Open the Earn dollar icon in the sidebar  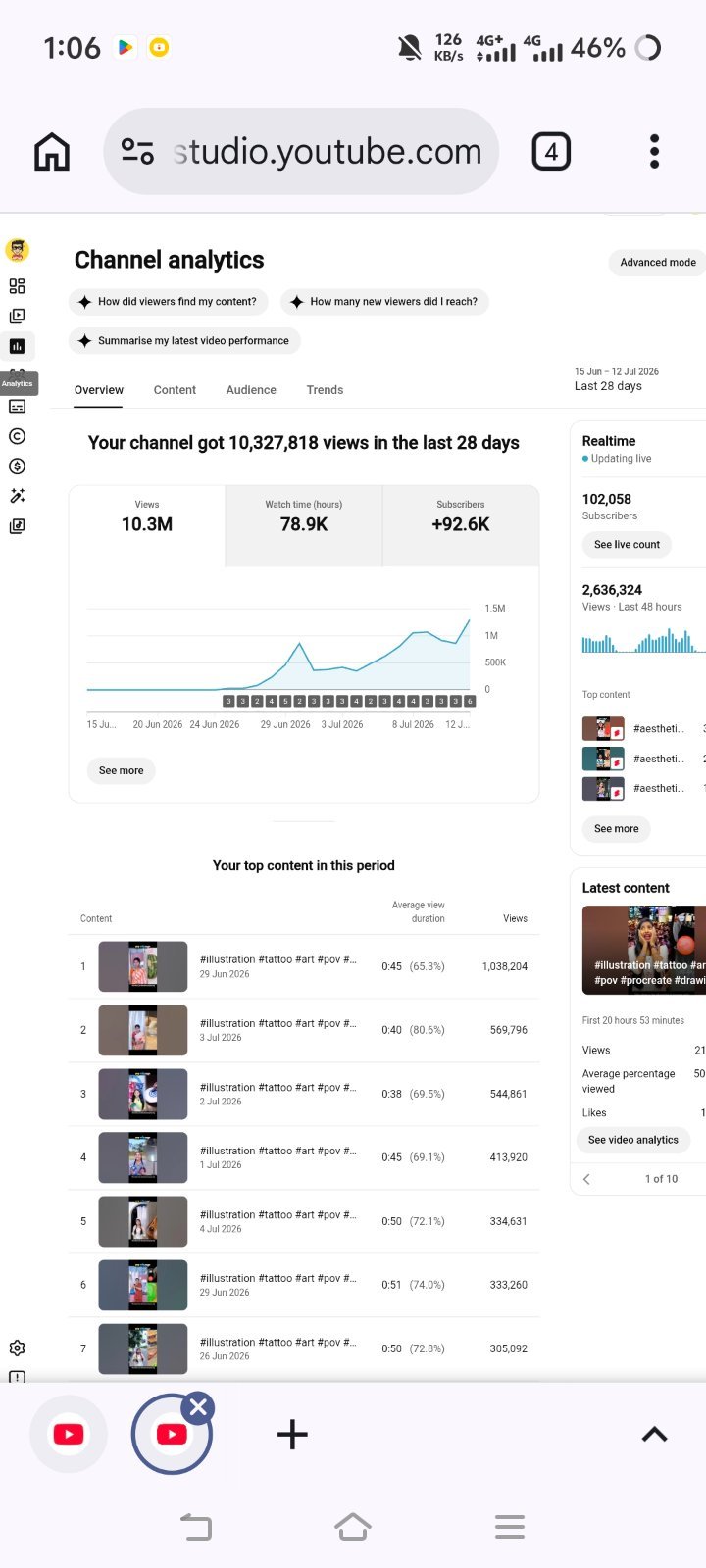[17, 465]
